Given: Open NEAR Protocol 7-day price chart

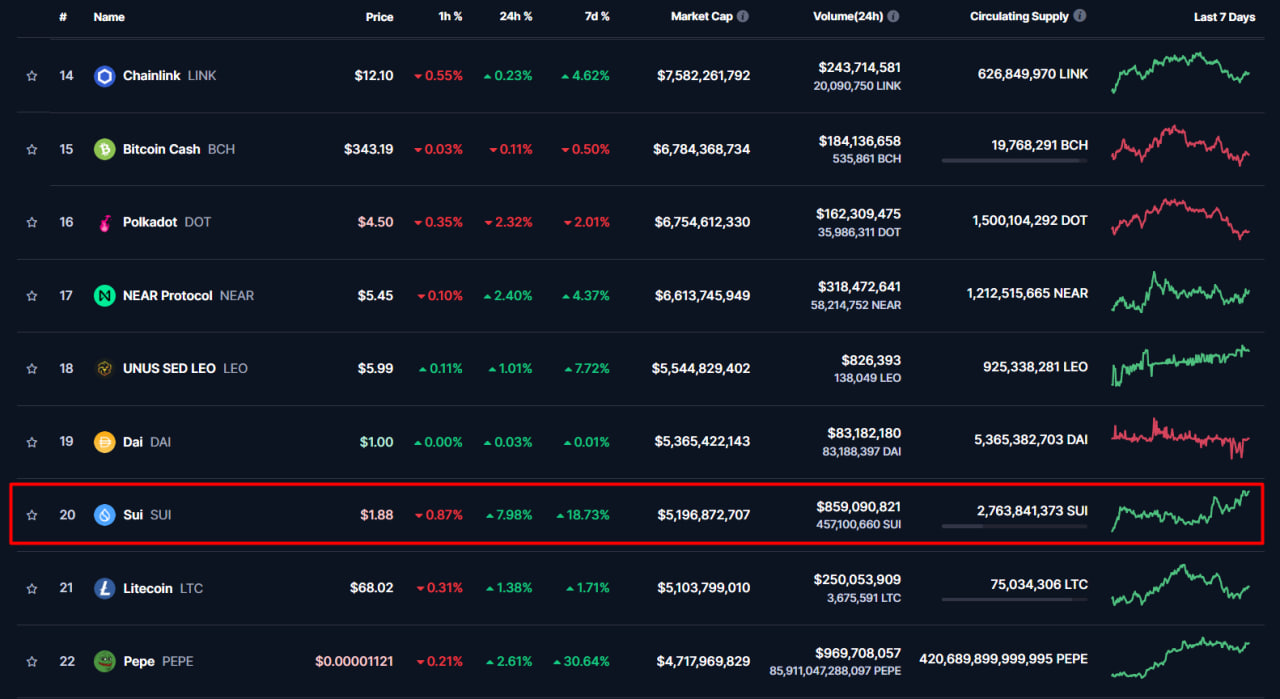Looking at the screenshot, I should [1181, 292].
